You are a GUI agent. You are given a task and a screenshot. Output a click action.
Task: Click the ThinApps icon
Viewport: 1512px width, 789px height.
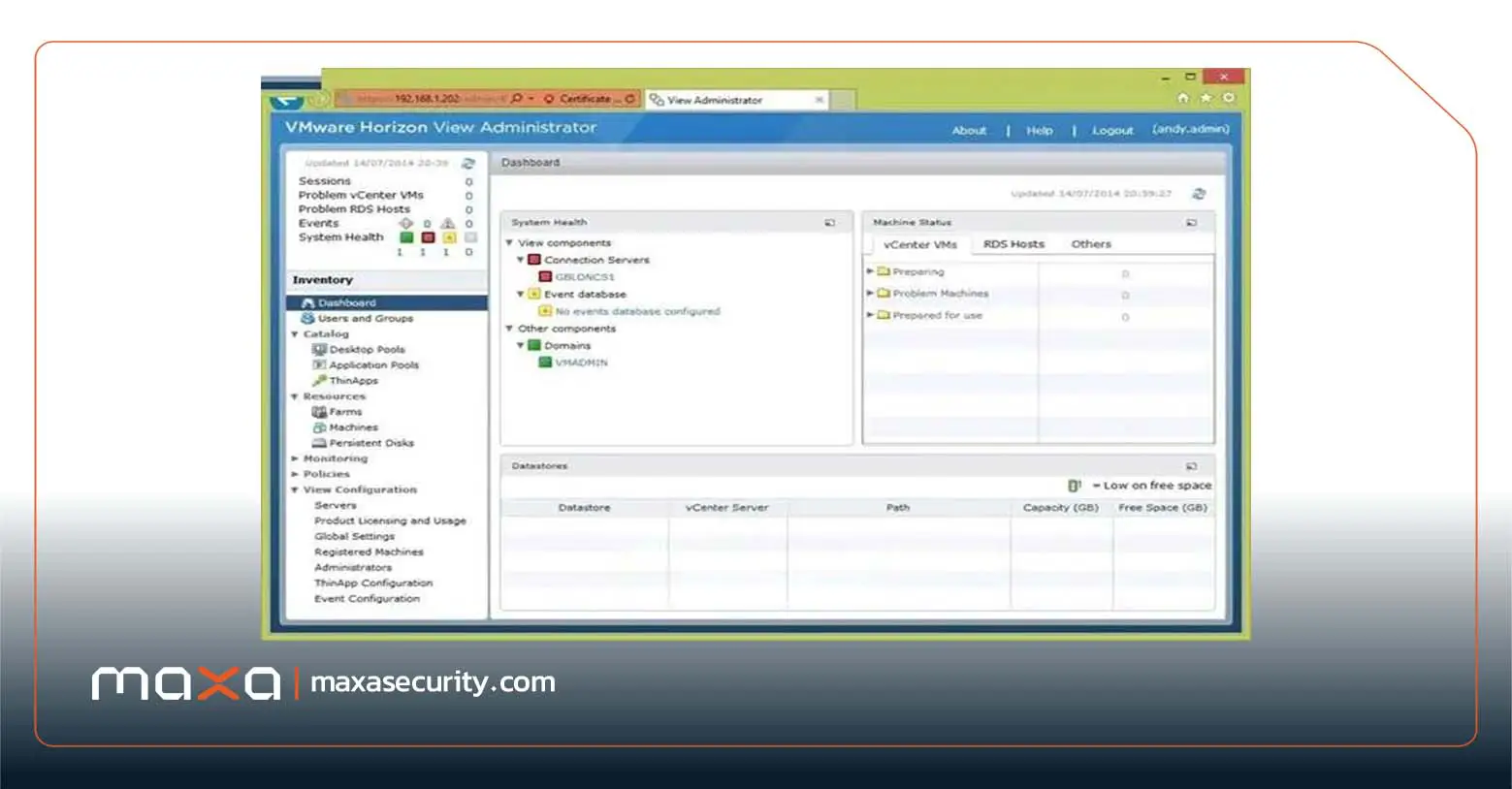[x=319, y=381]
